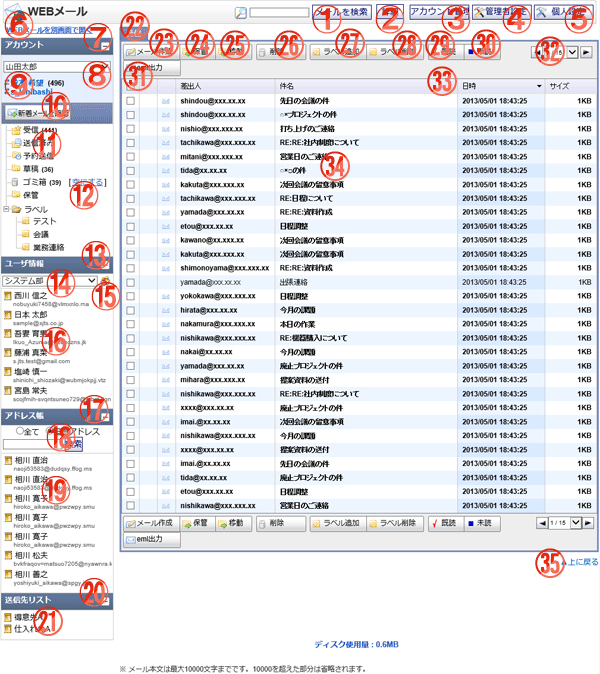Click the contact icon beside 塩崎 慎一
The width and height of the screenshot is (600, 674).
point(7,371)
